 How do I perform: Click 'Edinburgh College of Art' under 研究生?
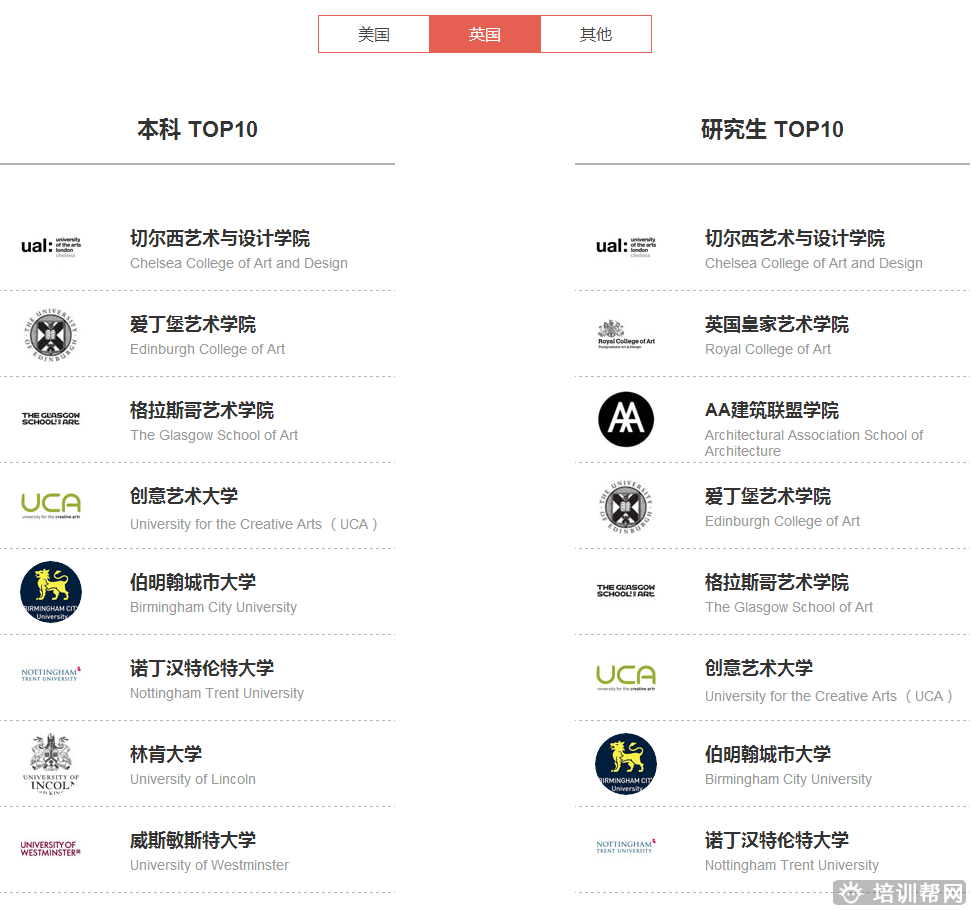pyautogui.click(x=782, y=522)
